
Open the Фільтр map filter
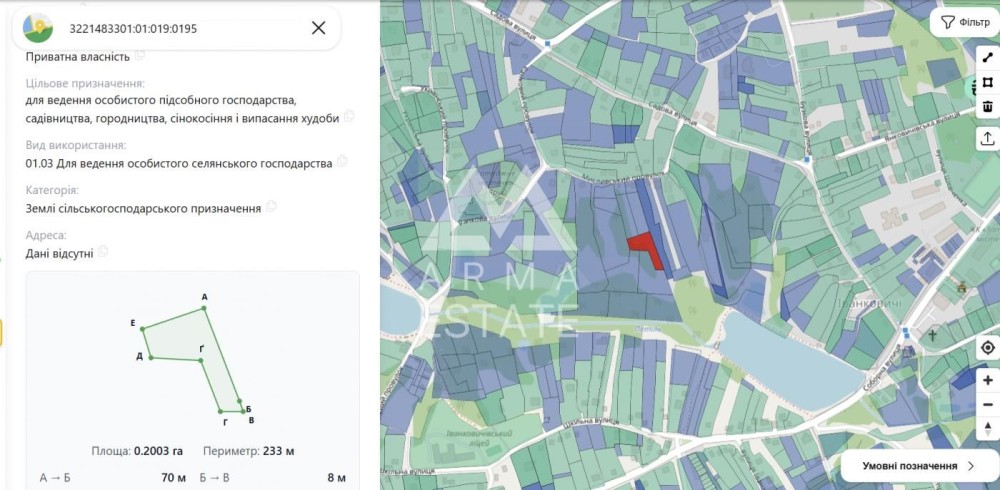coord(965,23)
